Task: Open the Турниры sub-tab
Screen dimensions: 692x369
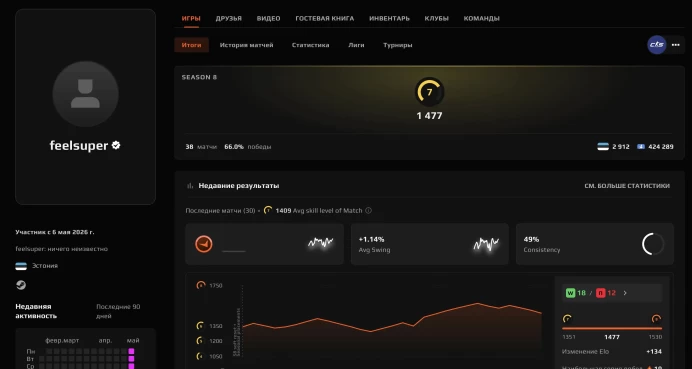Action: coord(398,45)
